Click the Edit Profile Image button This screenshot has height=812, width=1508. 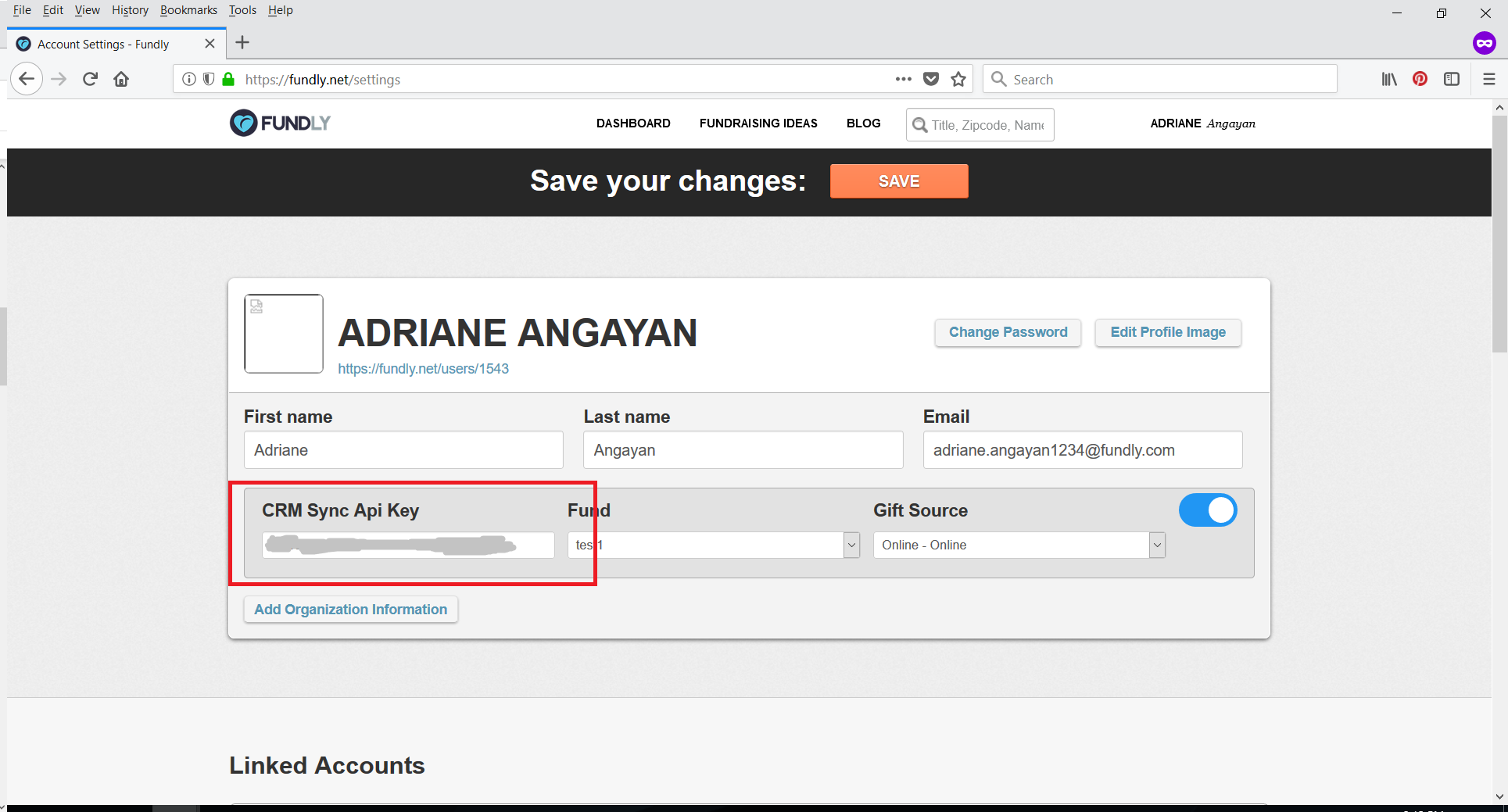tap(1168, 332)
